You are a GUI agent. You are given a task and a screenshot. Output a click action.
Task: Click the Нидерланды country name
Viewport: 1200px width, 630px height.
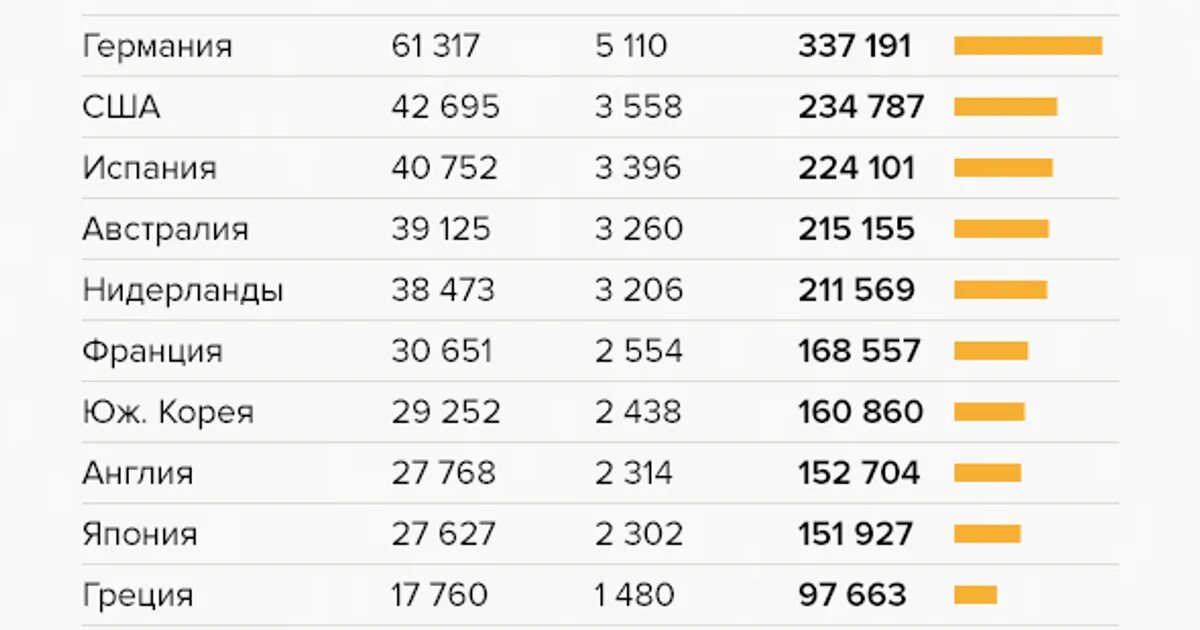point(183,290)
